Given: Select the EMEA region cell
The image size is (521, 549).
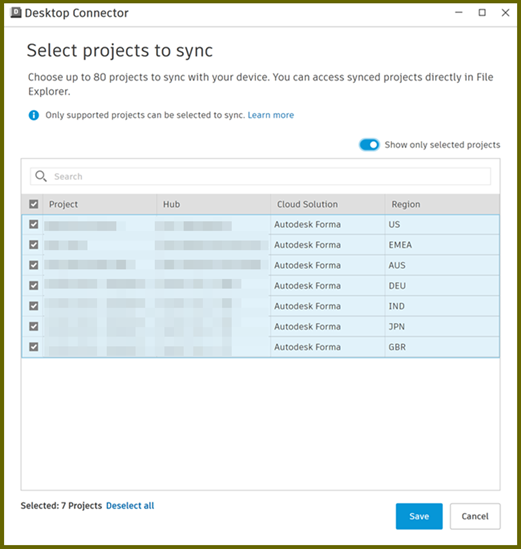Looking at the screenshot, I should 442,245.
